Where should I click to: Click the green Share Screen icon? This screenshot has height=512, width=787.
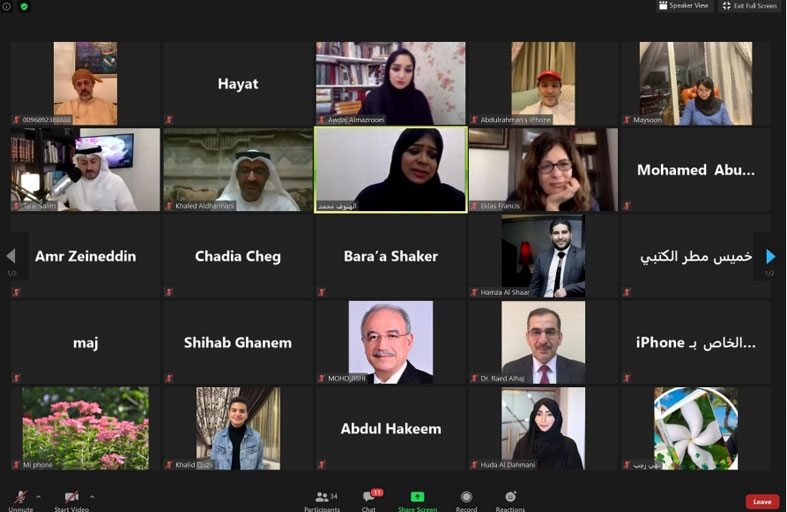click(x=417, y=496)
